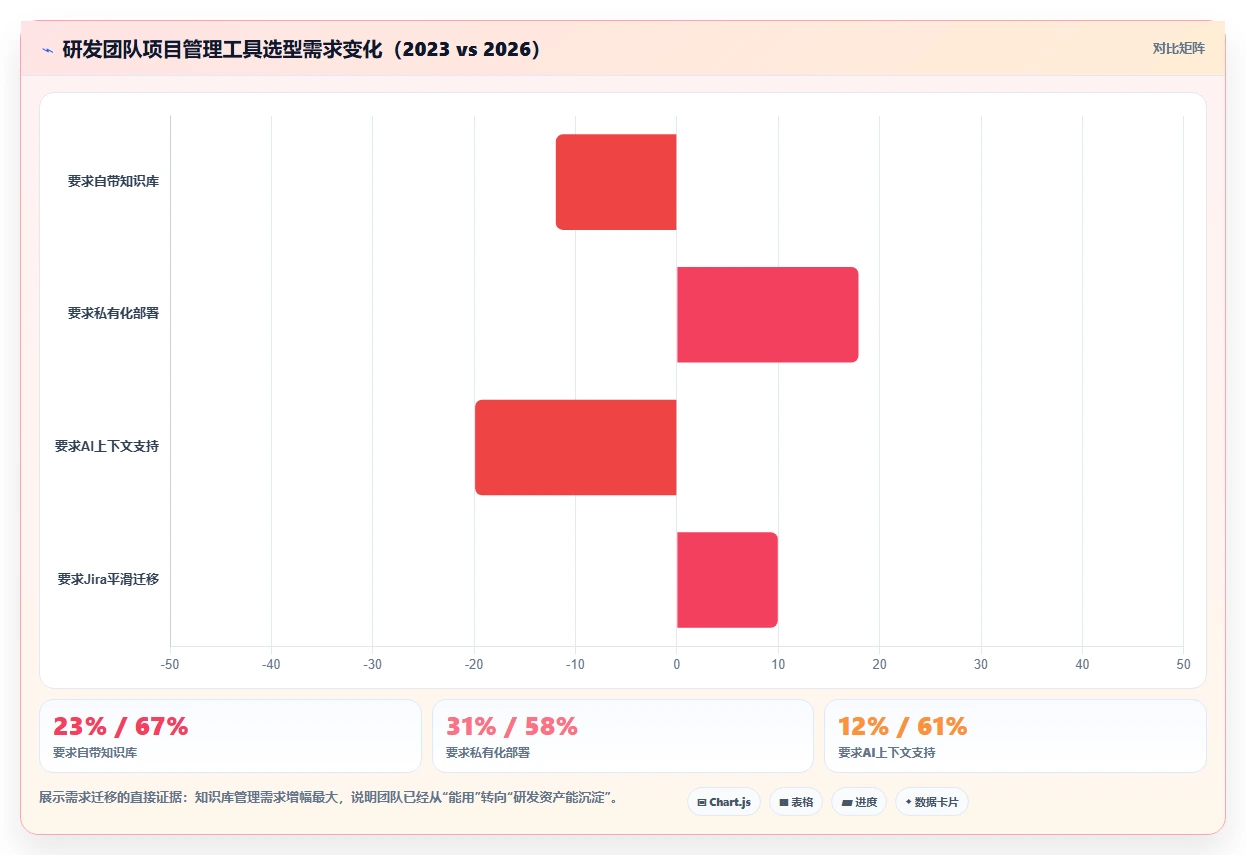This screenshot has height=855, width=1246.
Task: Click the 31% / 58% stat card value
Action: (x=512, y=727)
